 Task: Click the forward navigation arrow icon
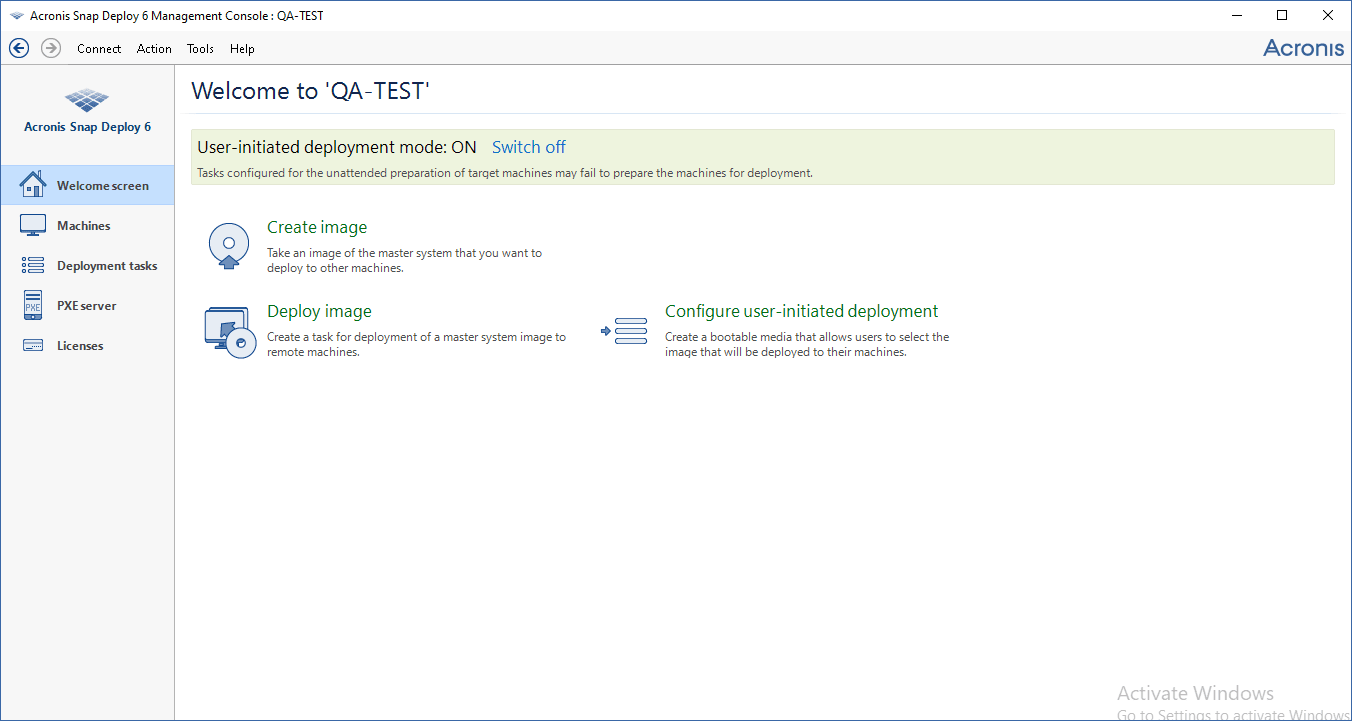pyautogui.click(x=51, y=48)
